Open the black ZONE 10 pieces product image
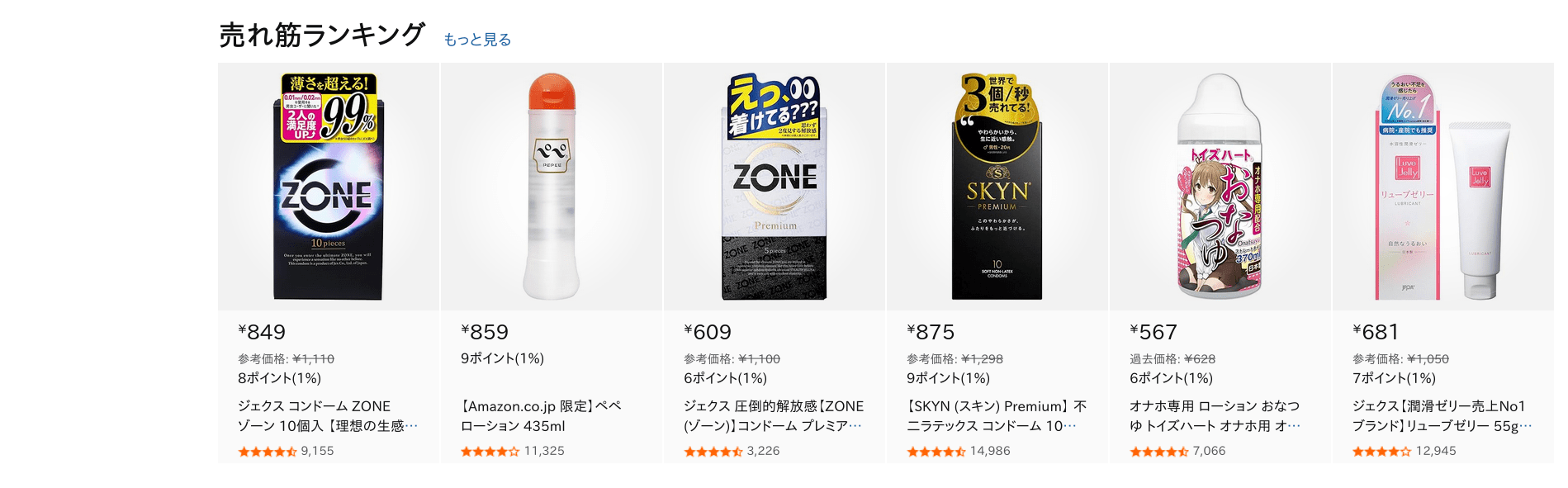The image size is (1568, 488). tap(329, 187)
